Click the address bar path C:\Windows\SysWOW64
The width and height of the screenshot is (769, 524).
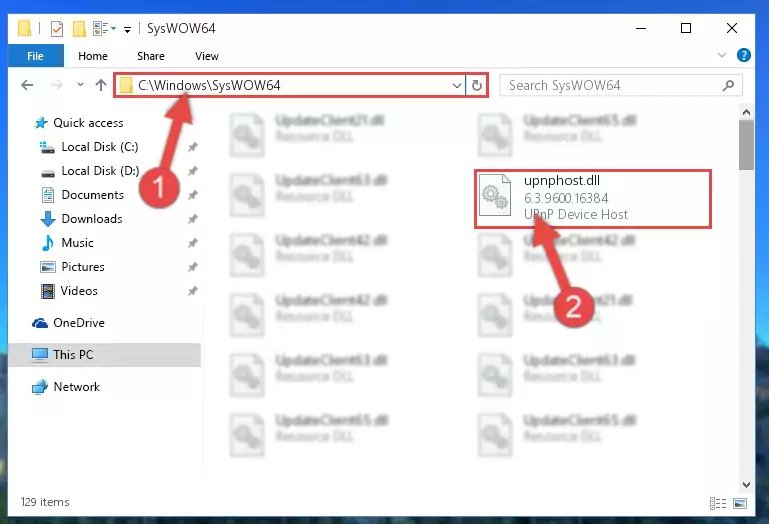(209, 85)
